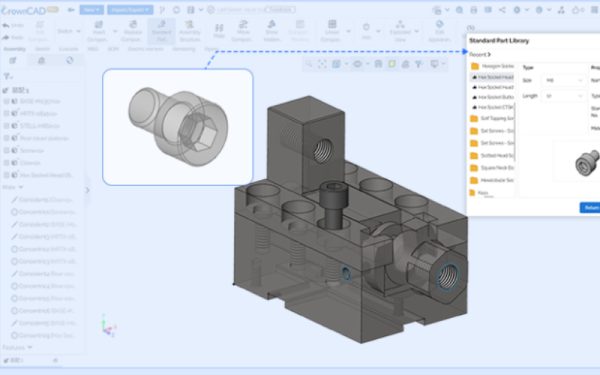
Task: Open the Slotted Head Screws folder
Action: point(492,155)
